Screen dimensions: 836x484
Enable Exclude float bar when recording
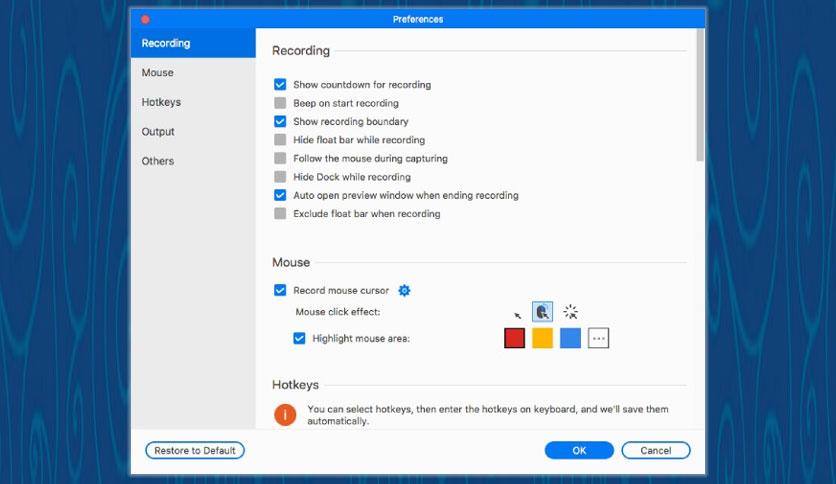pos(280,214)
